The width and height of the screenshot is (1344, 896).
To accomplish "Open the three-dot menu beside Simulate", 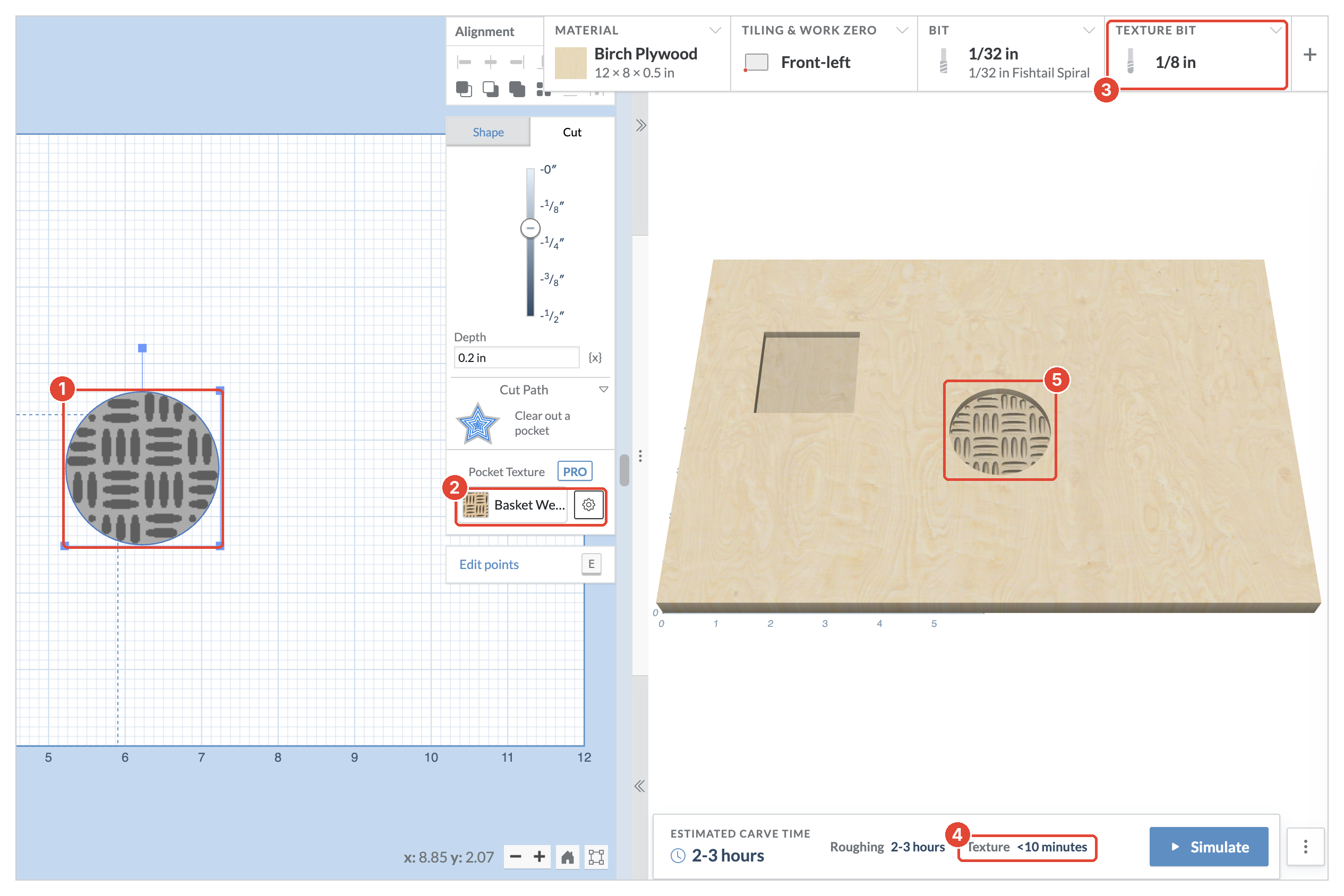I will (1306, 847).
